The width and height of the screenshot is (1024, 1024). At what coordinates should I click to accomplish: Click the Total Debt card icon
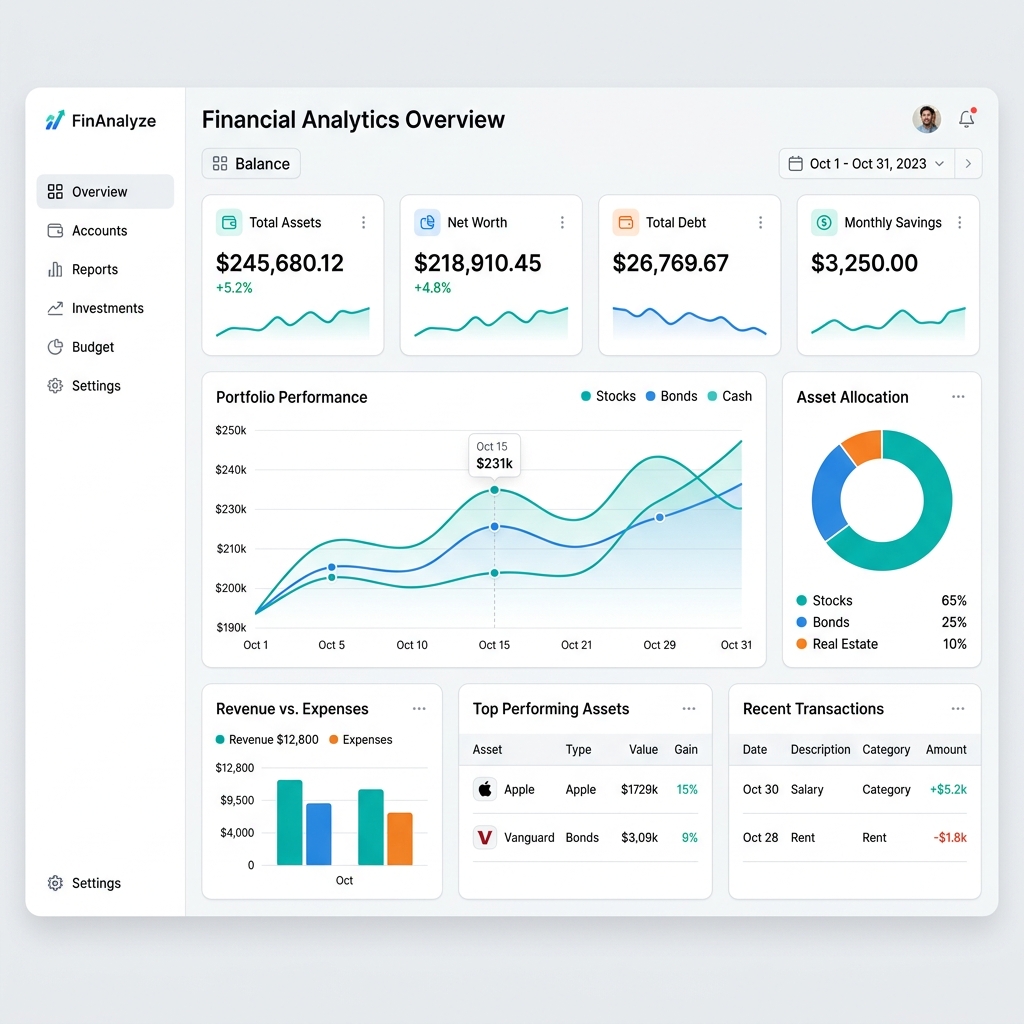point(626,223)
